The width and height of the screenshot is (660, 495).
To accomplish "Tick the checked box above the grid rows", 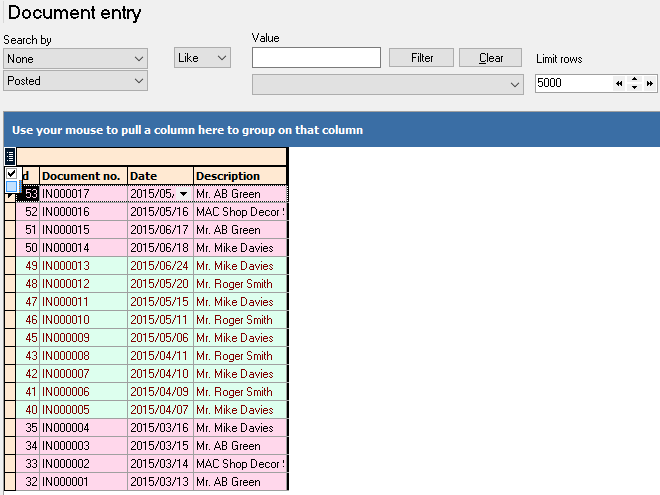I will point(11,174).
